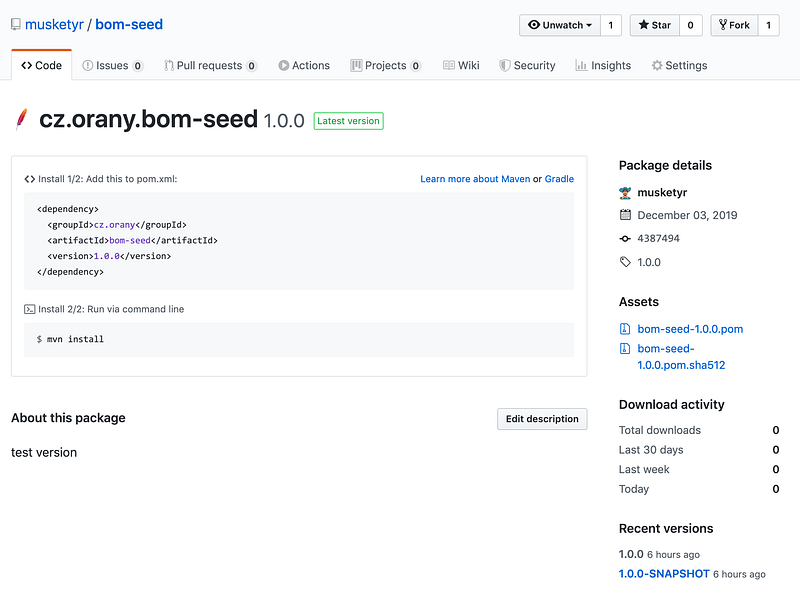Click the Maven feather package icon
800x595 pixels.
tap(21, 119)
